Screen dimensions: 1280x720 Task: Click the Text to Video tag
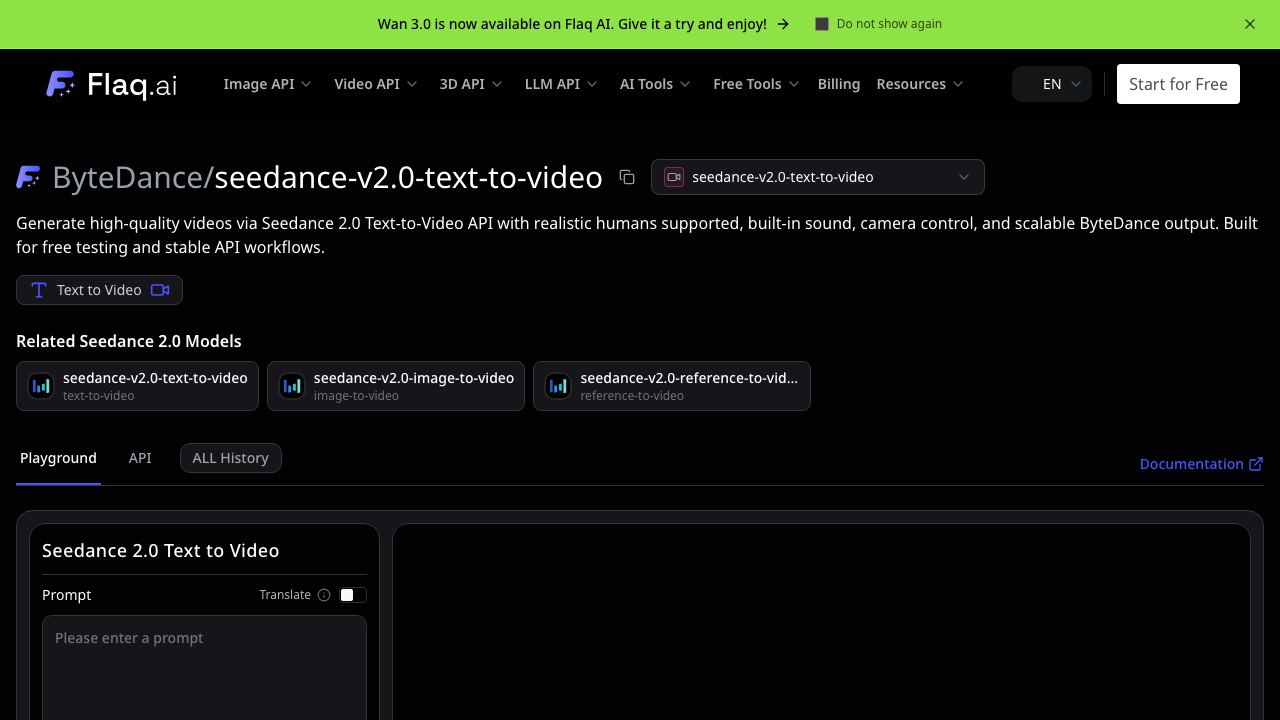pos(99,290)
